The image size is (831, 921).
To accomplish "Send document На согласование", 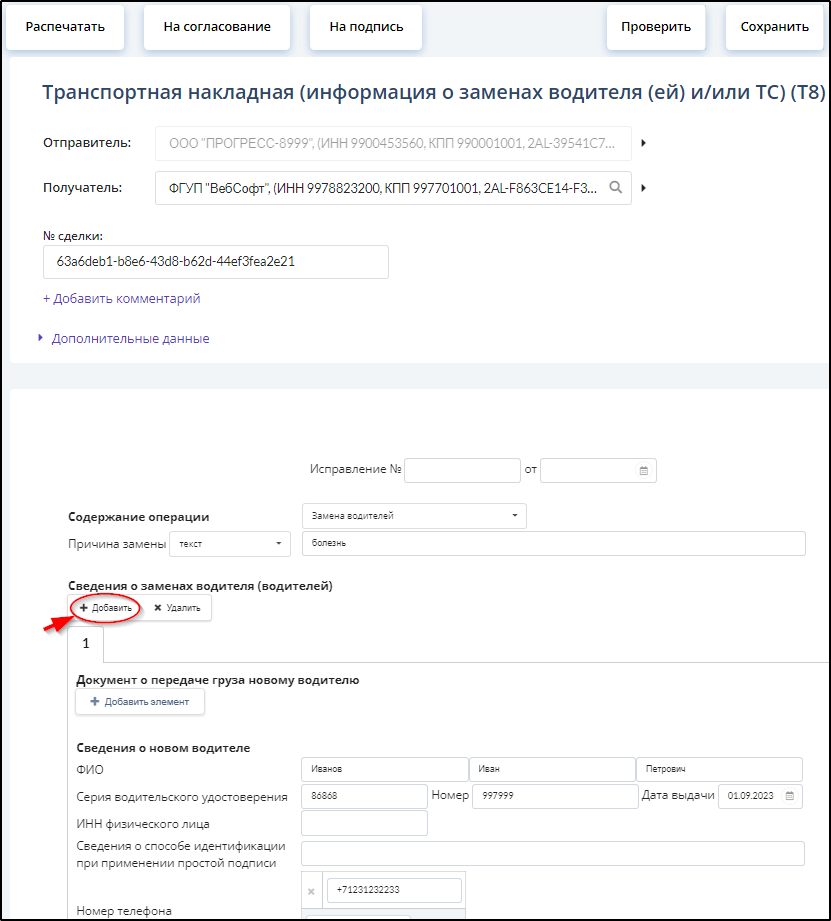I will pyautogui.click(x=217, y=26).
